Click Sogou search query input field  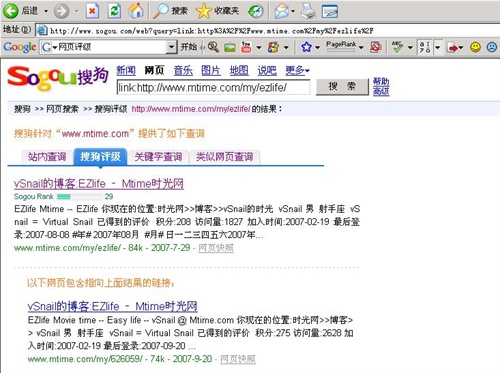pyautogui.click(x=213, y=87)
